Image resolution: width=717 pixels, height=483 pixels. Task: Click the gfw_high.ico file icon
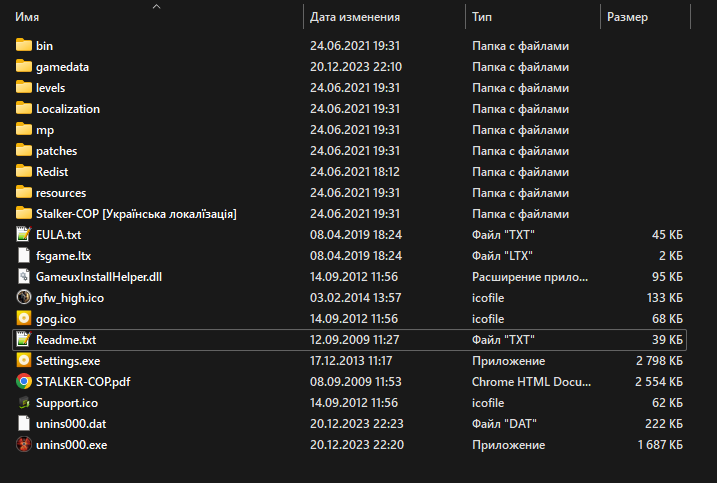click(24, 297)
